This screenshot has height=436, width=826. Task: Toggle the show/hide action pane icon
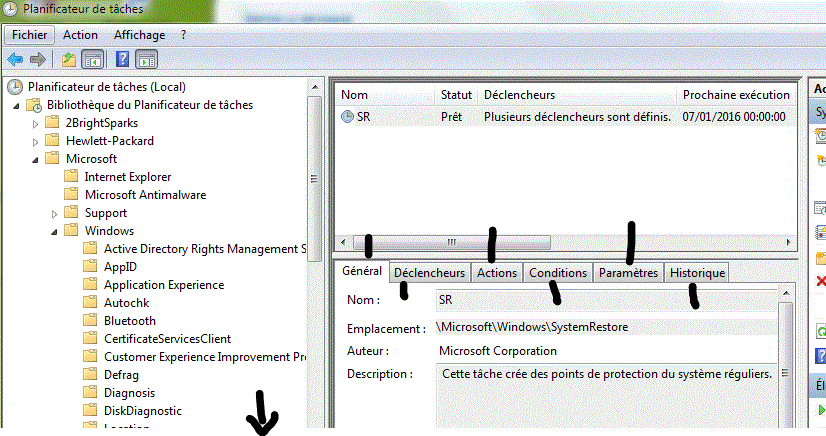pos(146,59)
